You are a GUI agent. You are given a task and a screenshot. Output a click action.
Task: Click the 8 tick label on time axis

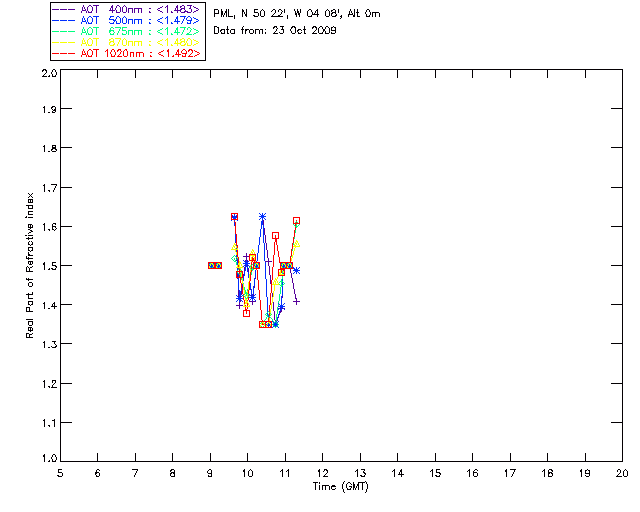click(173, 473)
